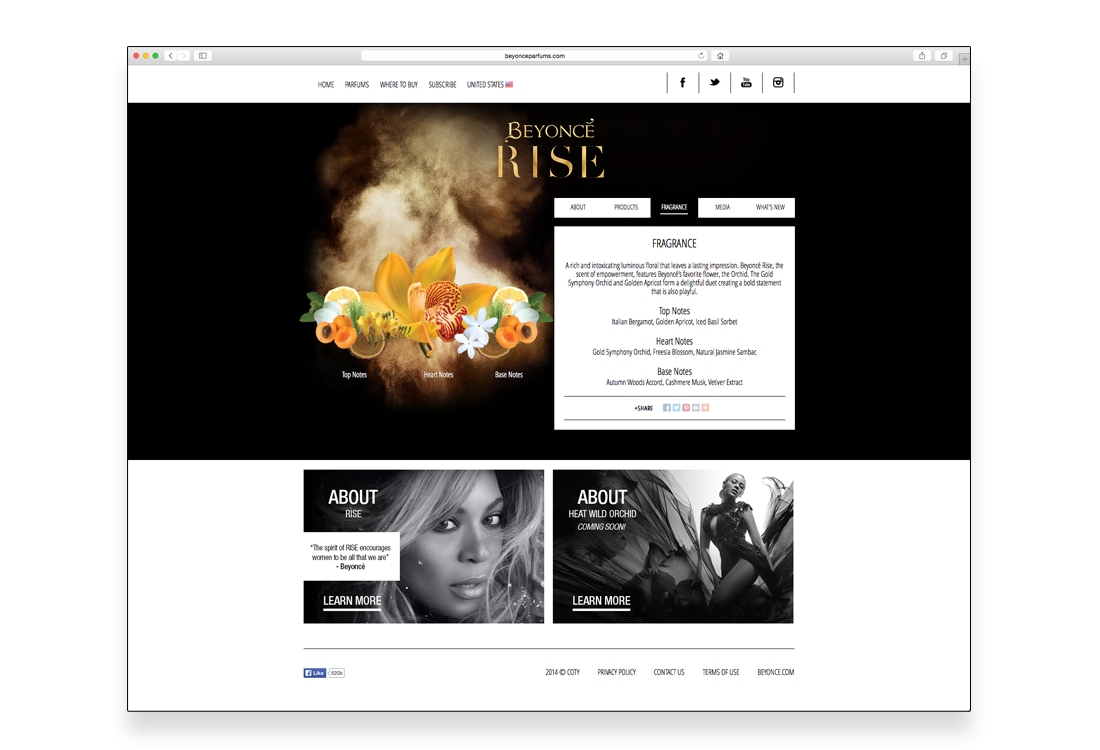The image size is (1100, 750).
Task: Click the Facebook like count 520k
Action: tap(337, 673)
